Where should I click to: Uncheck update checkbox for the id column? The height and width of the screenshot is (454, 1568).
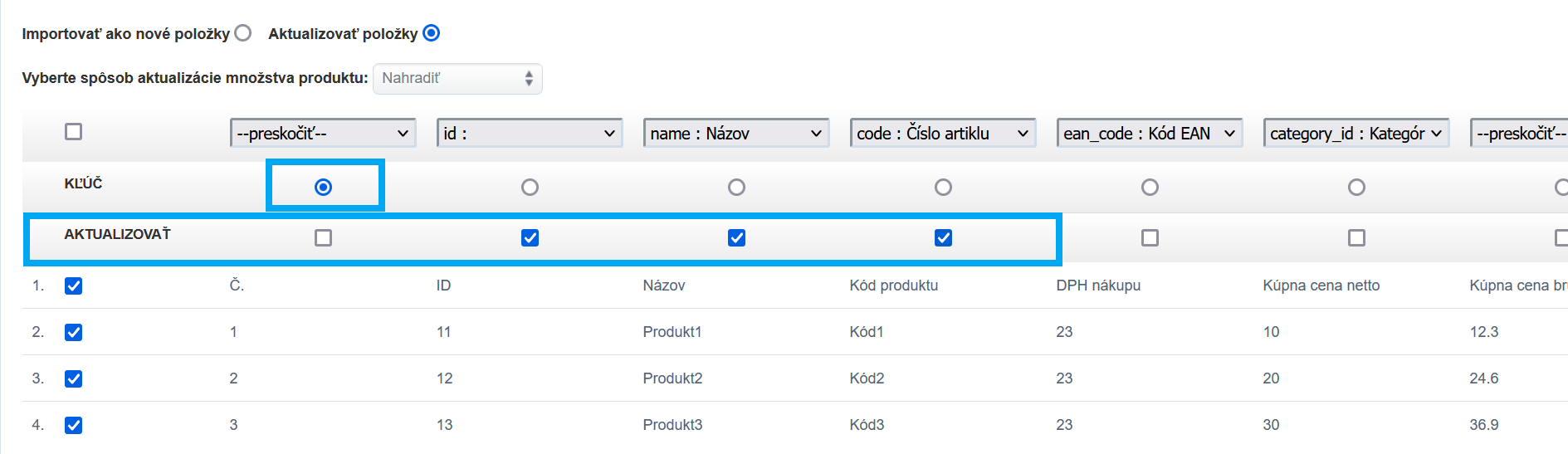(530, 238)
